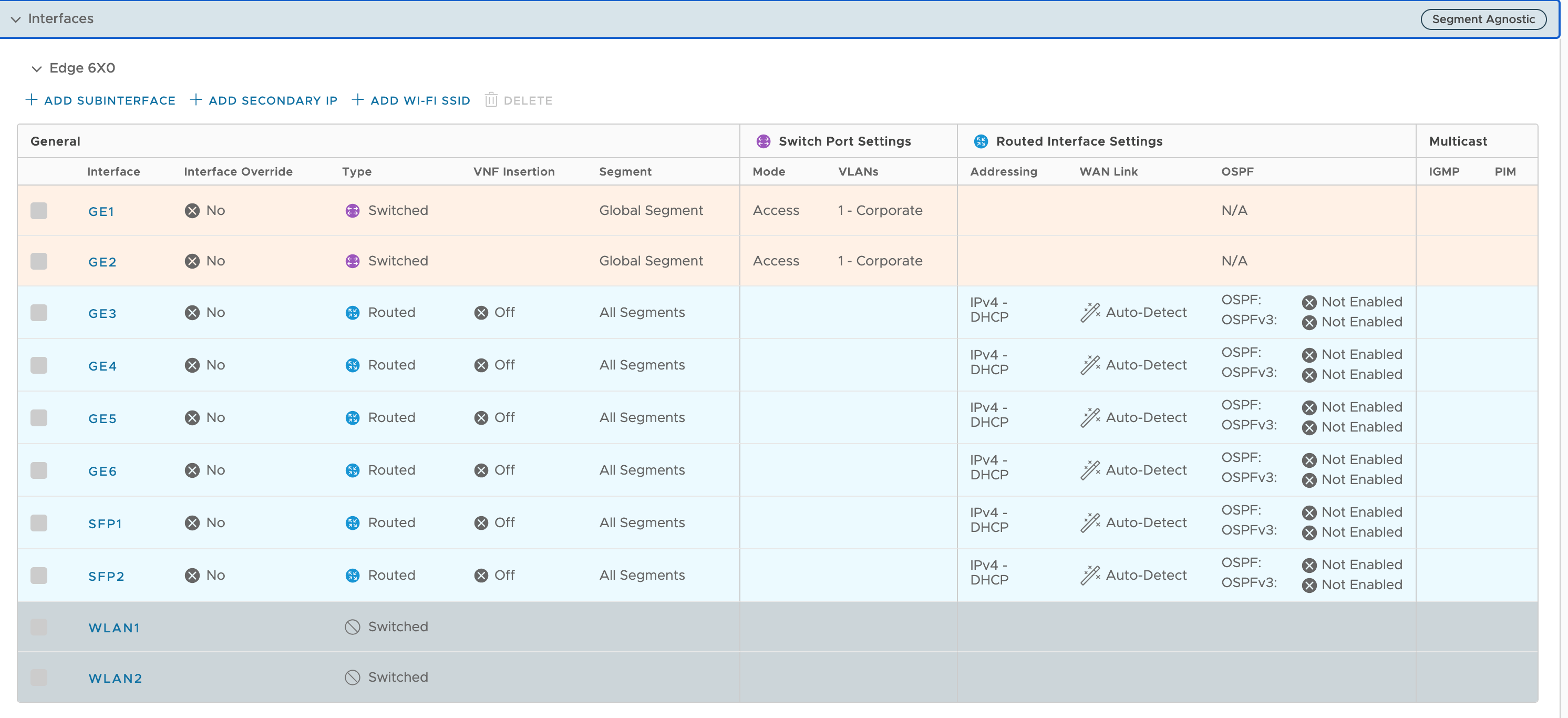Open the GE5 interface link

click(102, 418)
